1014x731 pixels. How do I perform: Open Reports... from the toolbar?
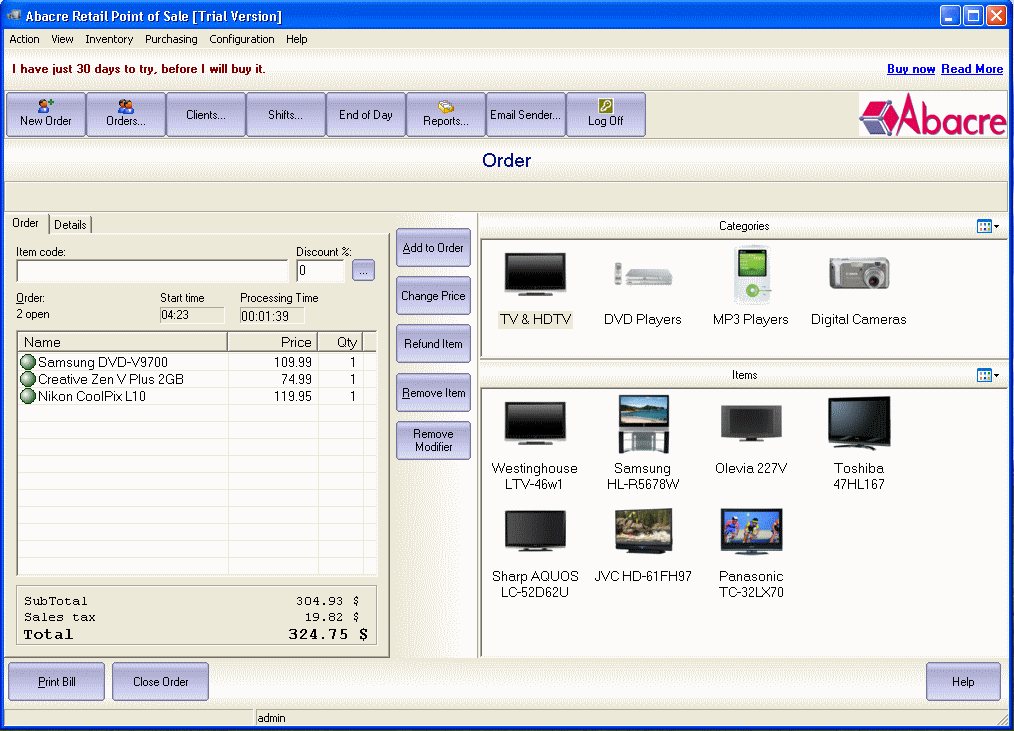(x=446, y=115)
